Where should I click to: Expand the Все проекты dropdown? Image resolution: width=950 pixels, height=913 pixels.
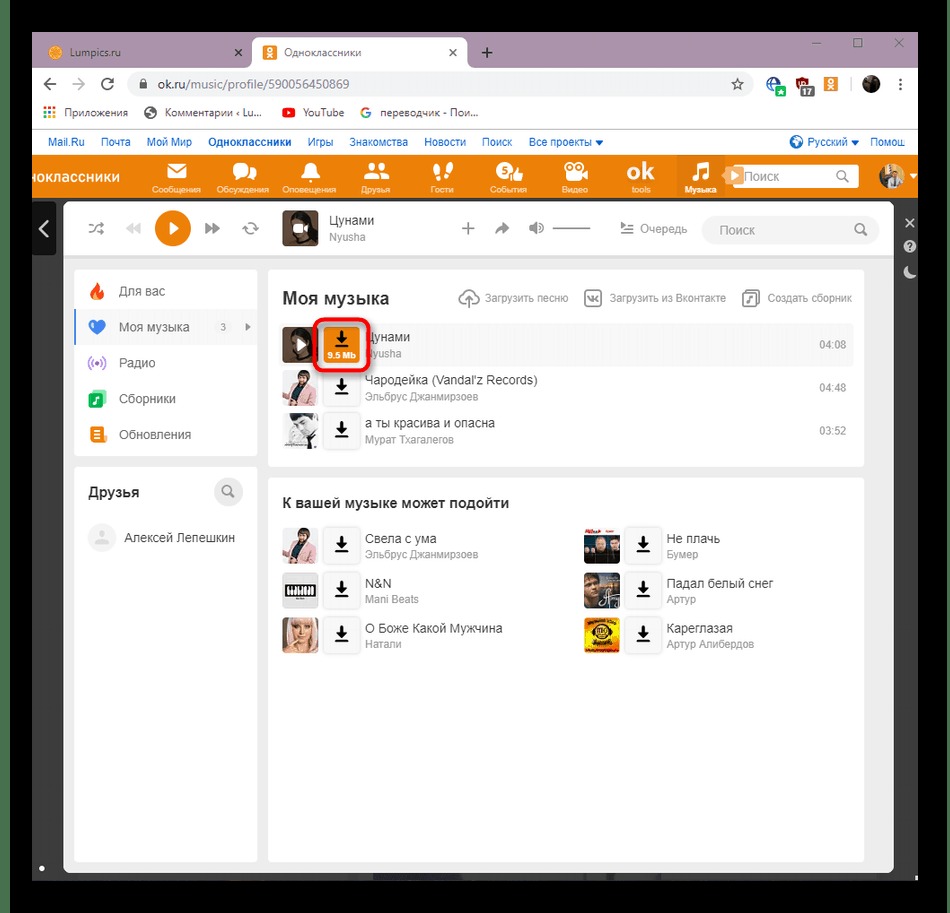pyautogui.click(x=566, y=142)
